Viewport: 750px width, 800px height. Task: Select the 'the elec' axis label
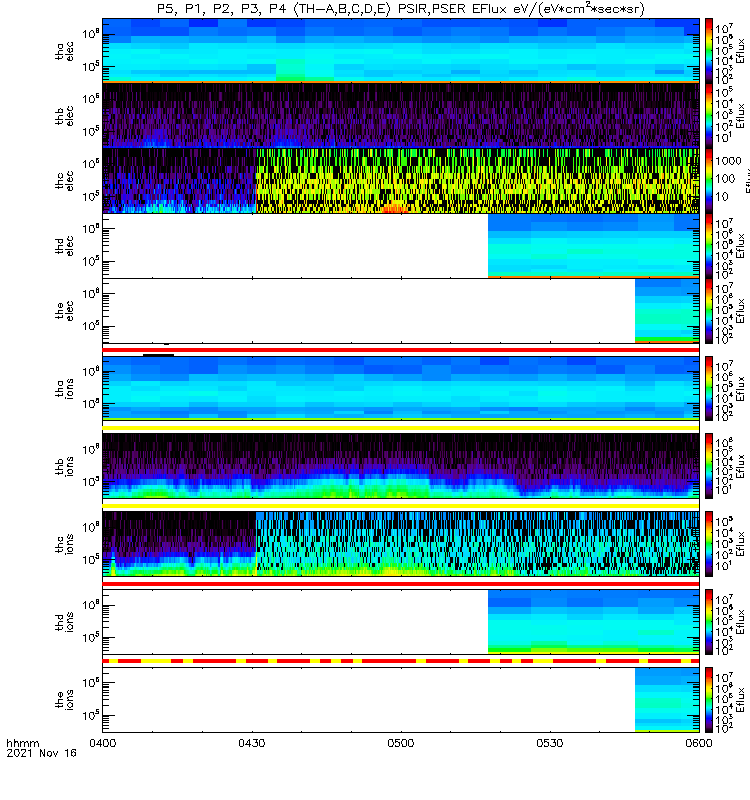[x=64, y=311]
